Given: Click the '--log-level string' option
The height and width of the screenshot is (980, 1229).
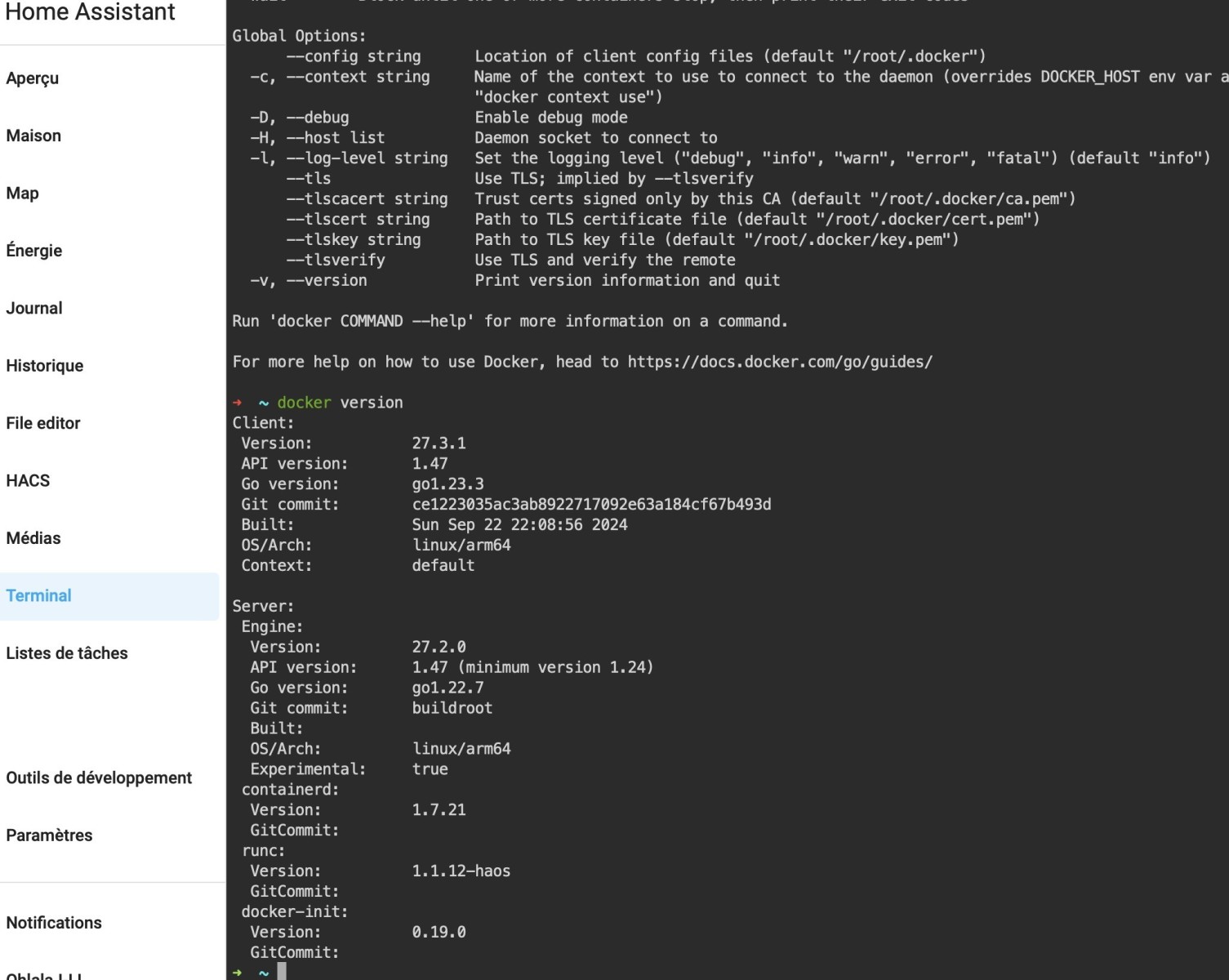Looking at the screenshot, I should 367,158.
